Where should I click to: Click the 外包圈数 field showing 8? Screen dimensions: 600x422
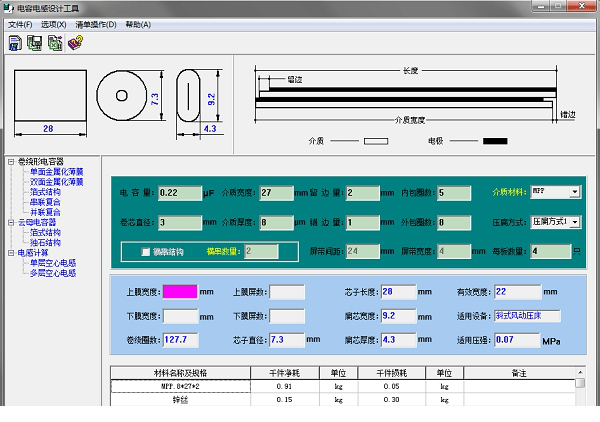click(x=454, y=223)
